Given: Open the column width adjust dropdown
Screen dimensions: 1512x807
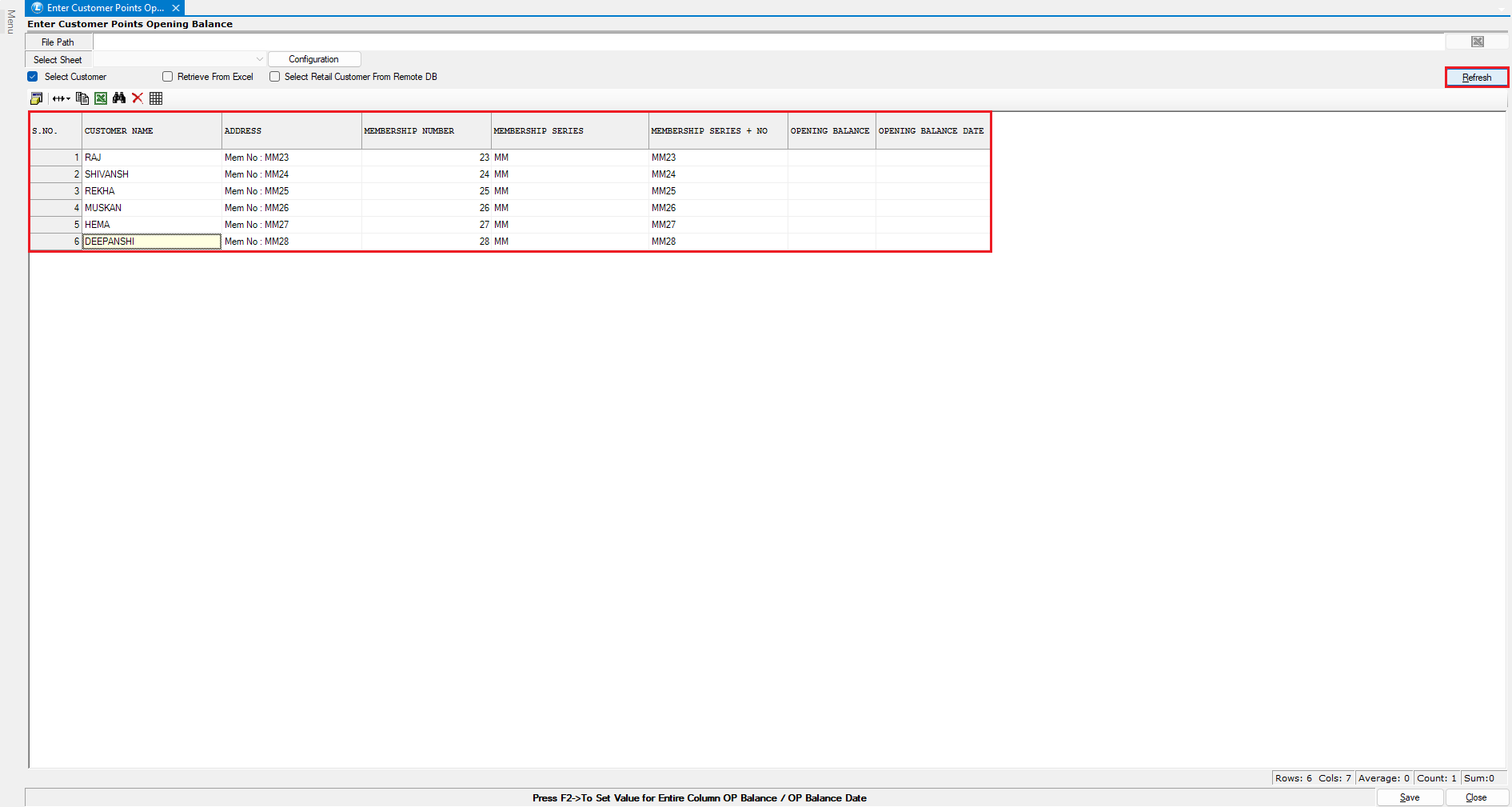Looking at the screenshot, I should tap(62, 98).
